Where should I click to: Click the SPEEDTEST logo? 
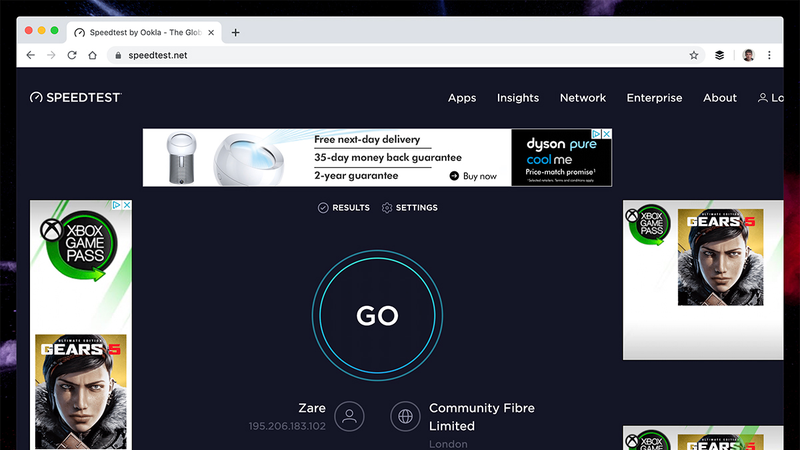tap(76, 97)
